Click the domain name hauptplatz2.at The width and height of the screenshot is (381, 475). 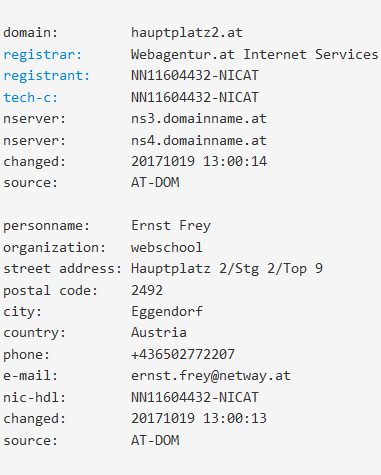[x=187, y=33]
